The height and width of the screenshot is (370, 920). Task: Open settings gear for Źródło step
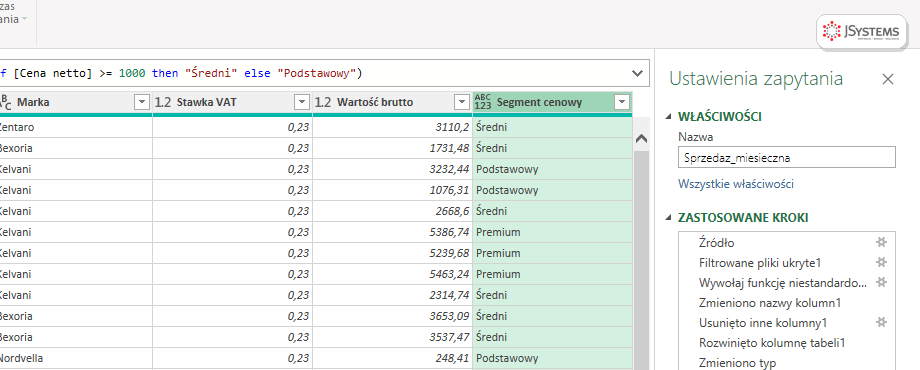881,242
